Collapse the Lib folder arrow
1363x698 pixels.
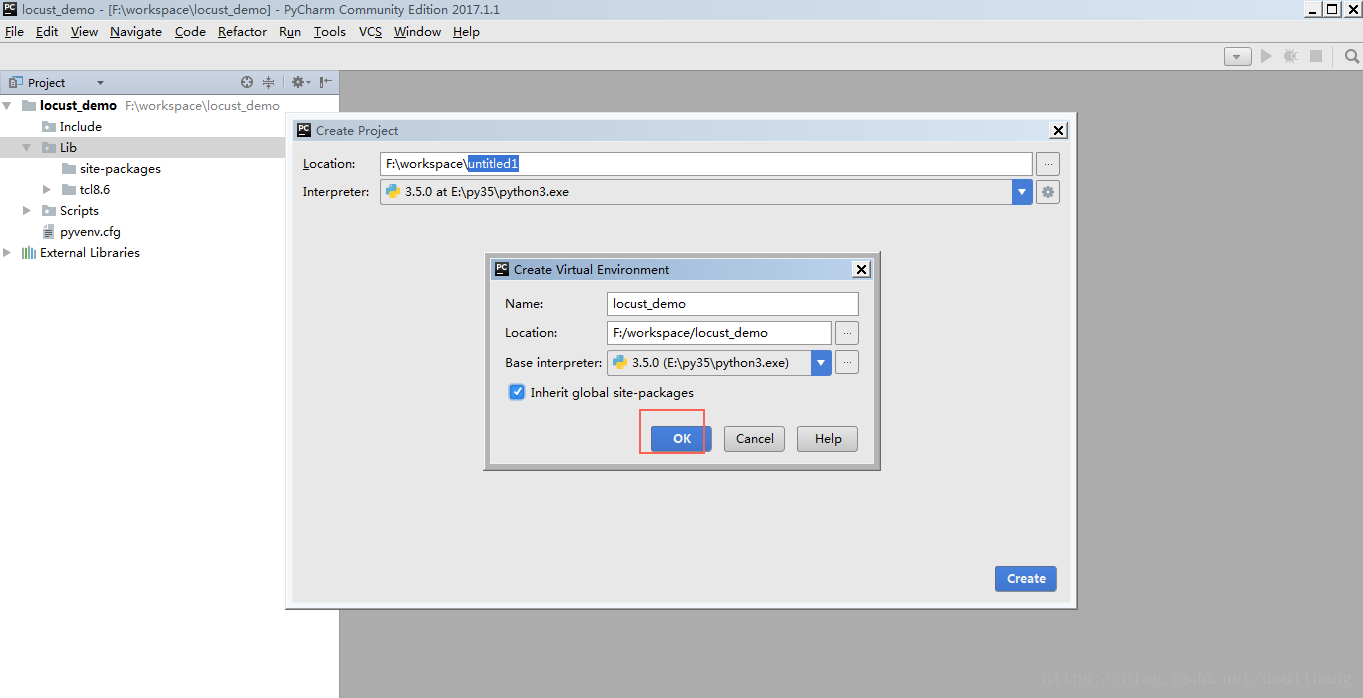pyautogui.click(x=27, y=148)
